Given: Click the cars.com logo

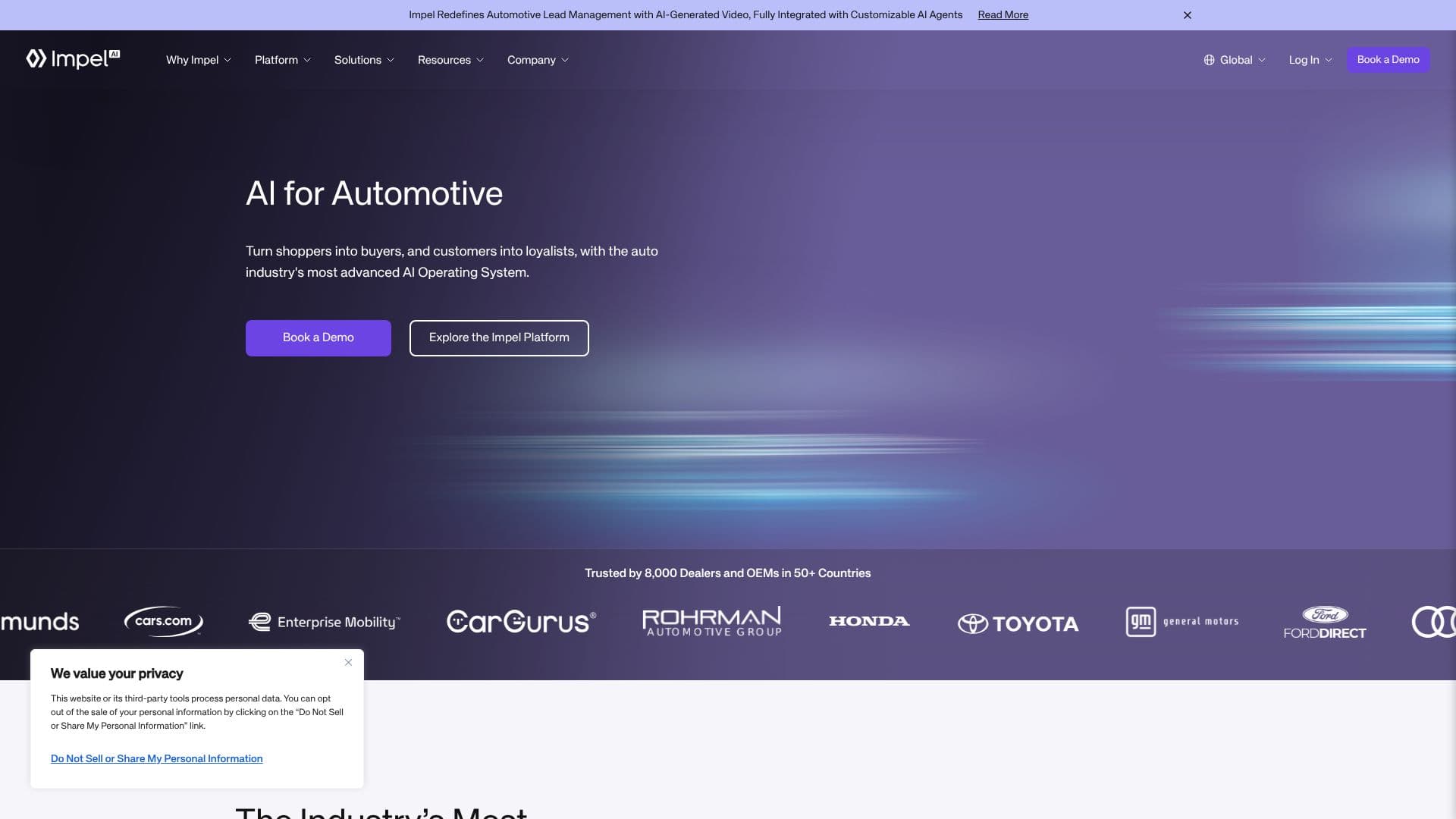Looking at the screenshot, I should point(164,621).
